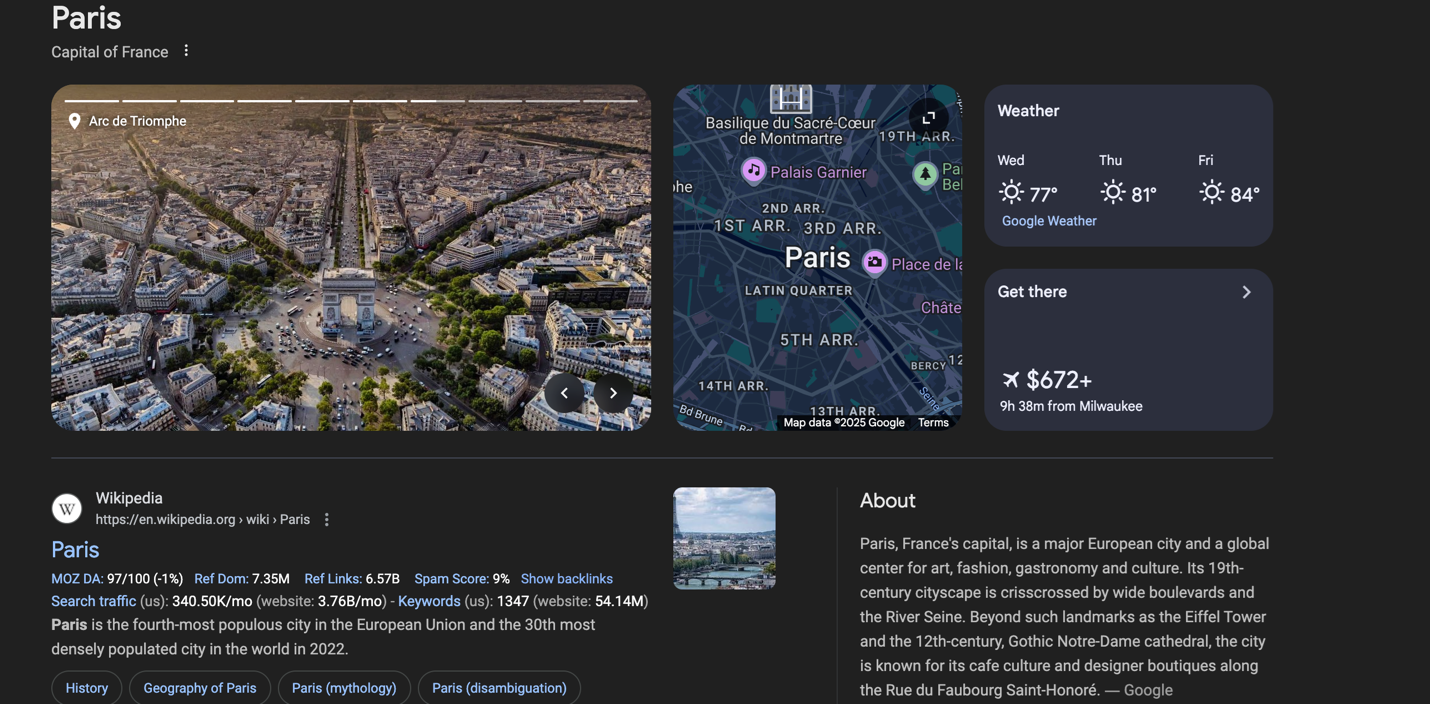Open the three-dot menu beside the Wikipedia URL
This screenshot has width=1430, height=704.
pyautogui.click(x=326, y=519)
